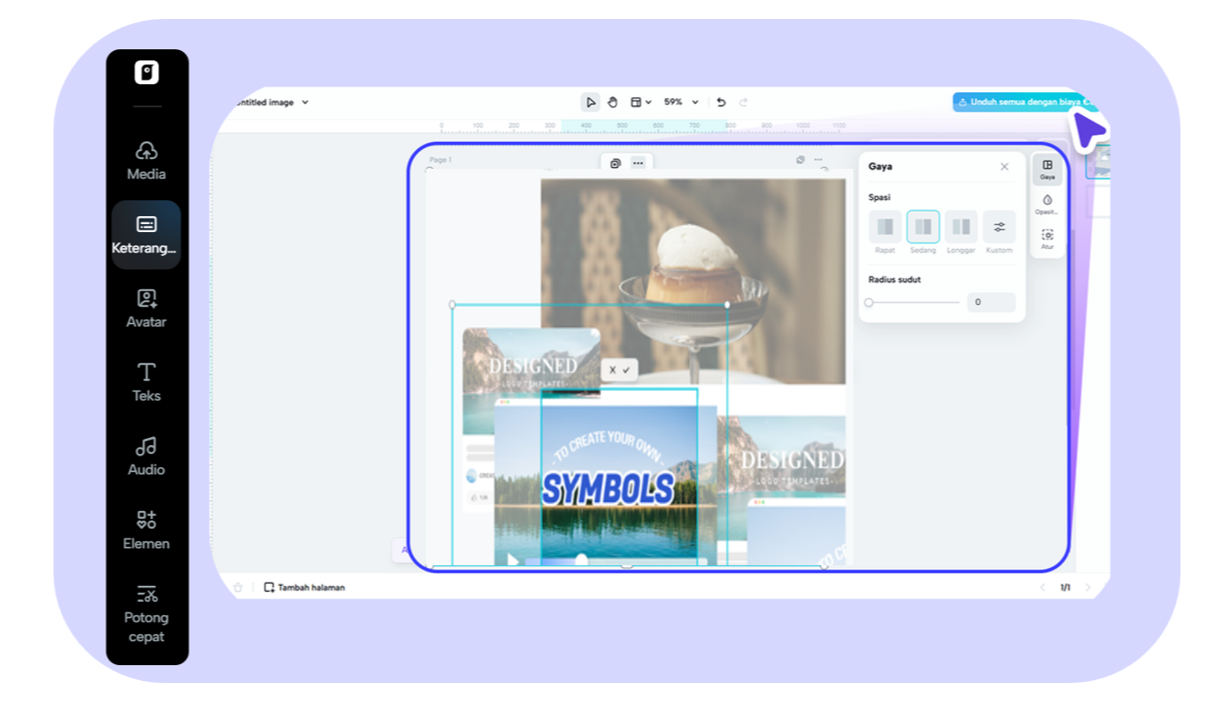Open the Media panel in sidebar
Viewport: 1223px width, 704px height.
click(146, 161)
